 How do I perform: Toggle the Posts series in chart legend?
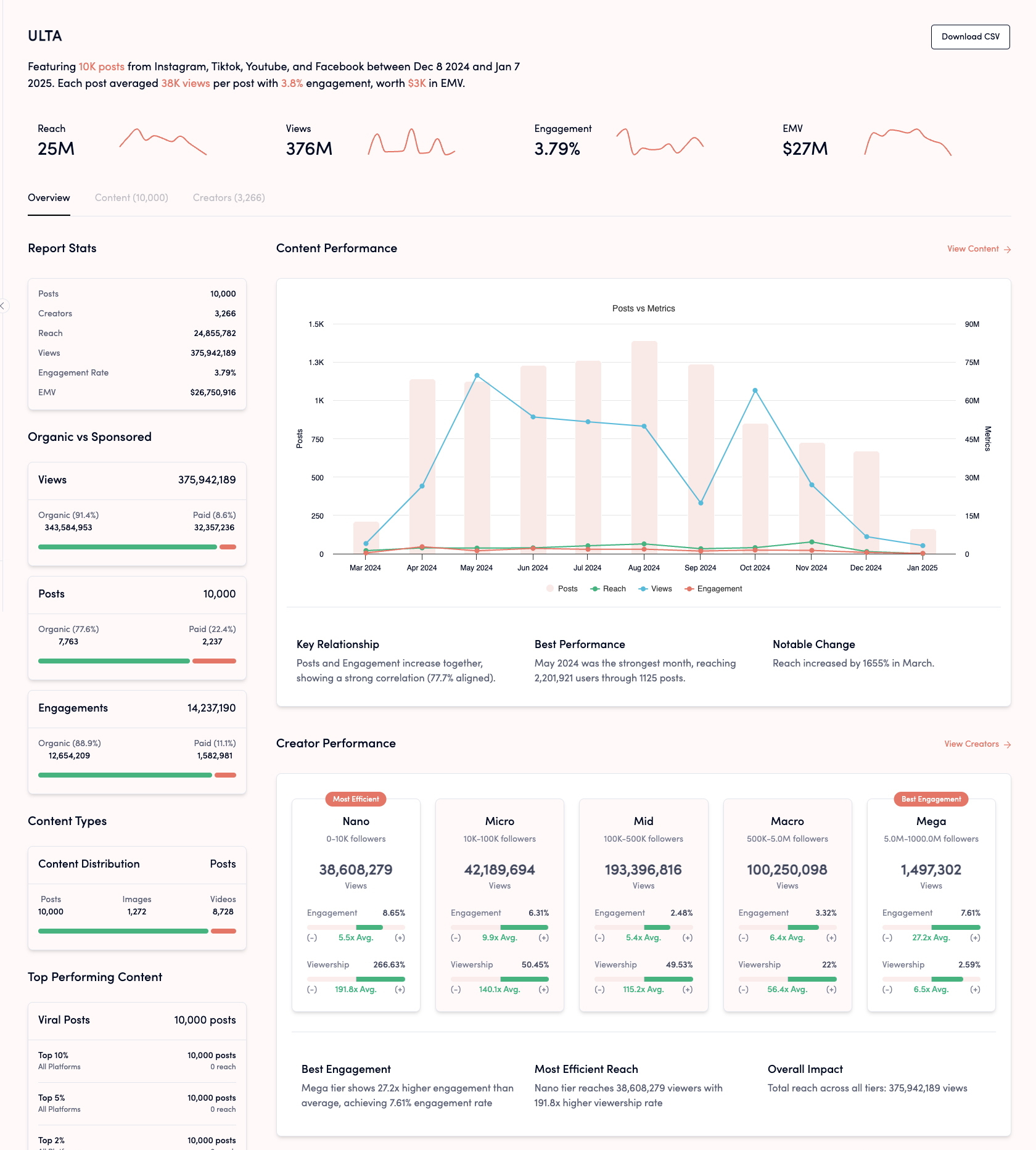pyautogui.click(x=562, y=589)
